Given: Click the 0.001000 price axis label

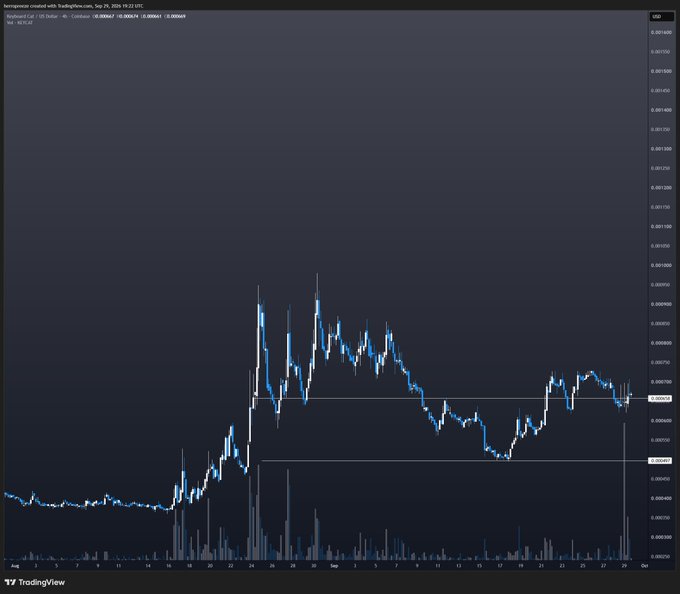Looking at the screenshot, I should [661, 265].
